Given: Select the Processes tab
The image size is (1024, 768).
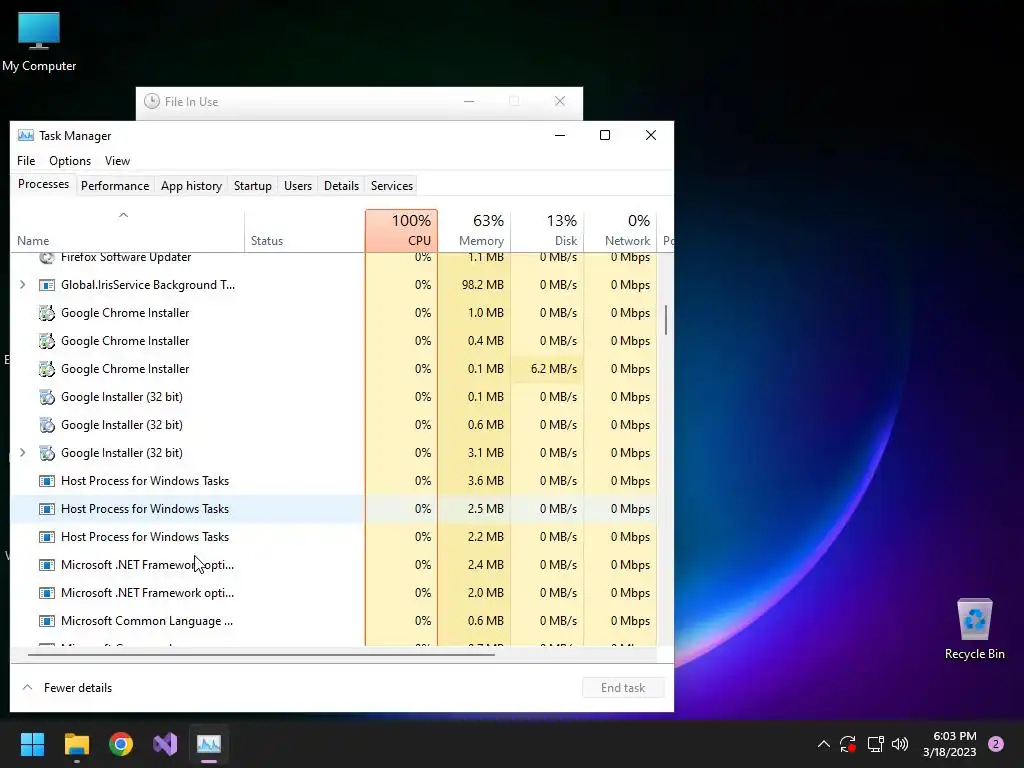Looking at the screenshot, I should [x=44, y=184].
